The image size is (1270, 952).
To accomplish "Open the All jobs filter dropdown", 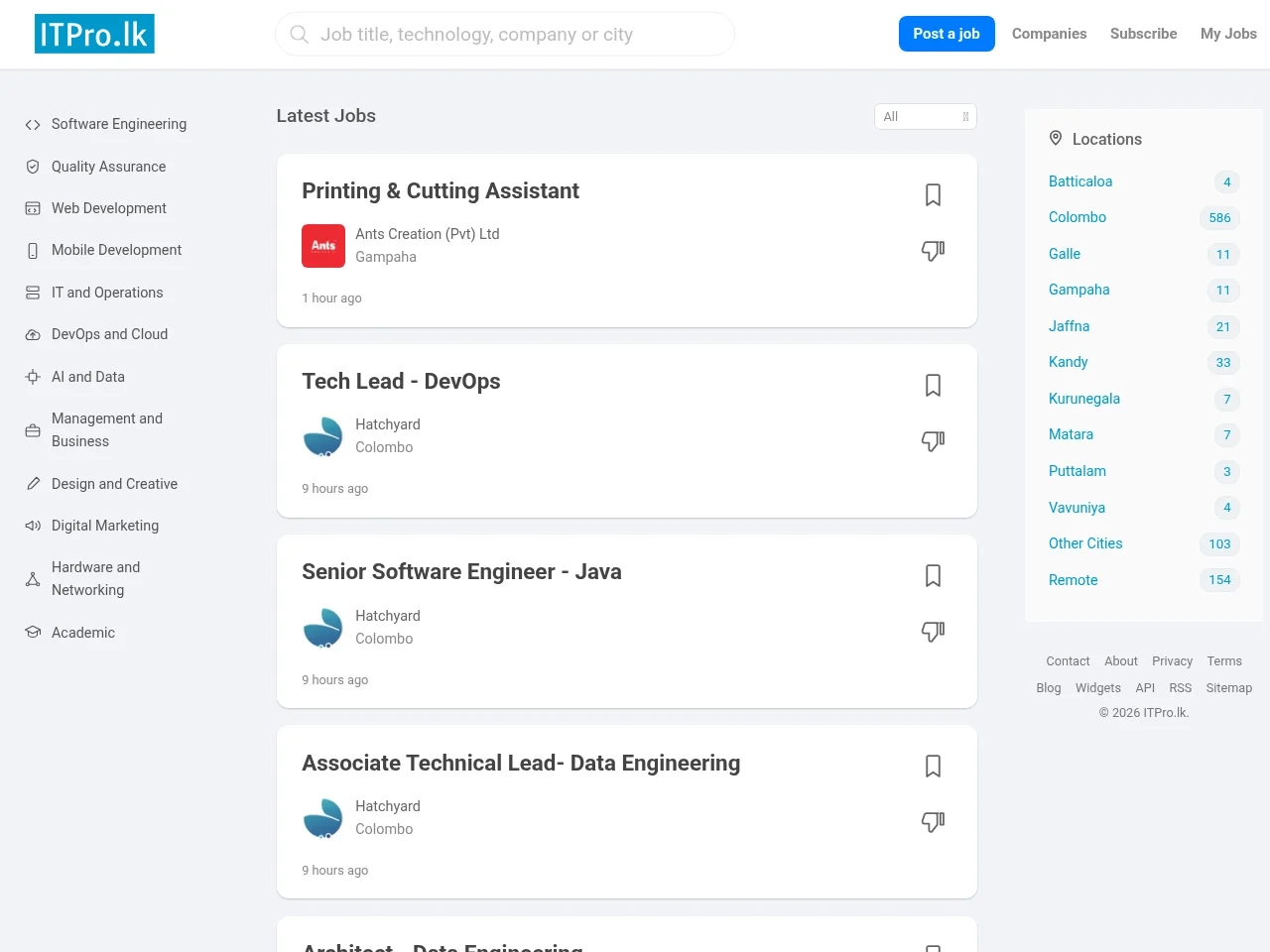I will tap(926, 117).
